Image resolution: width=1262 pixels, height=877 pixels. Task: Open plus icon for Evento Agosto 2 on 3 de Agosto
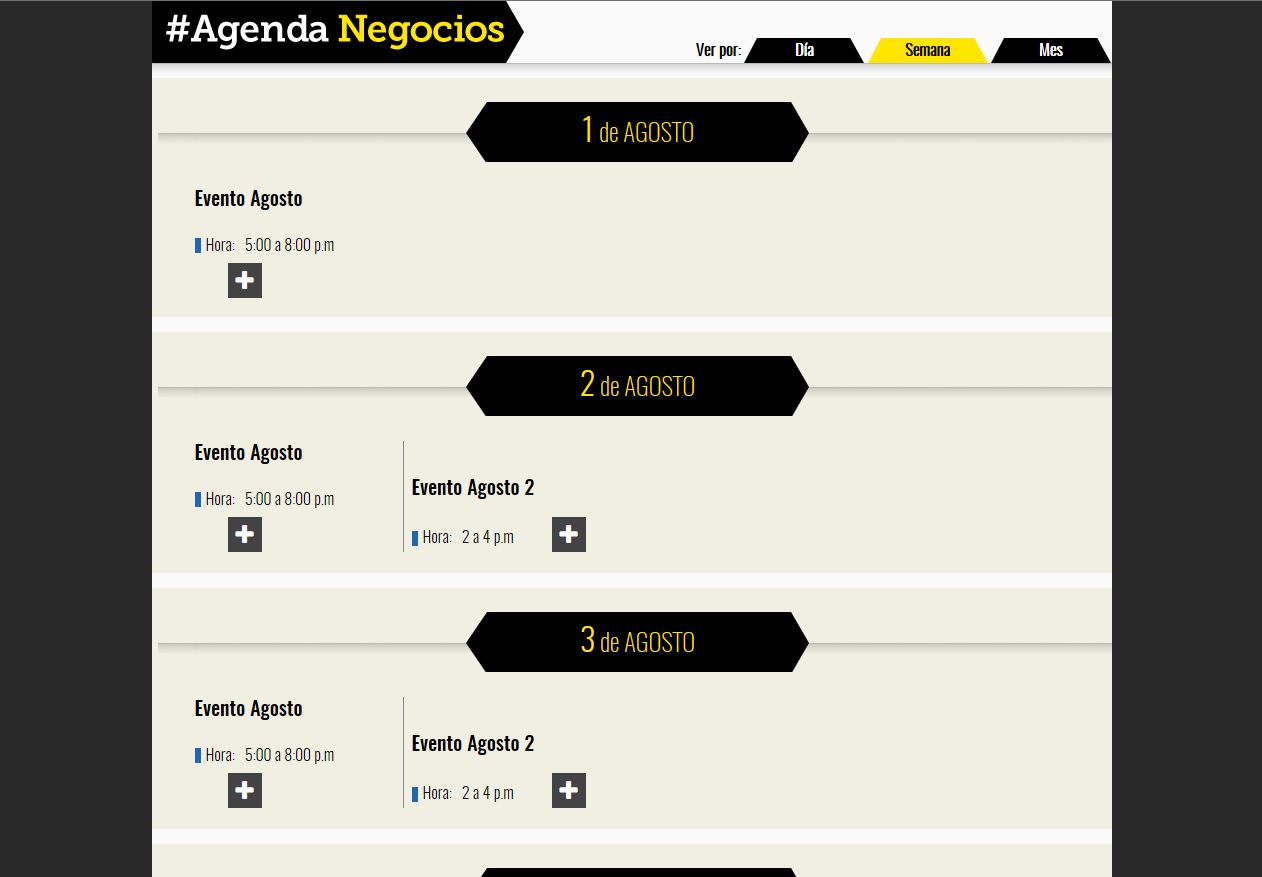click(569, 791)
